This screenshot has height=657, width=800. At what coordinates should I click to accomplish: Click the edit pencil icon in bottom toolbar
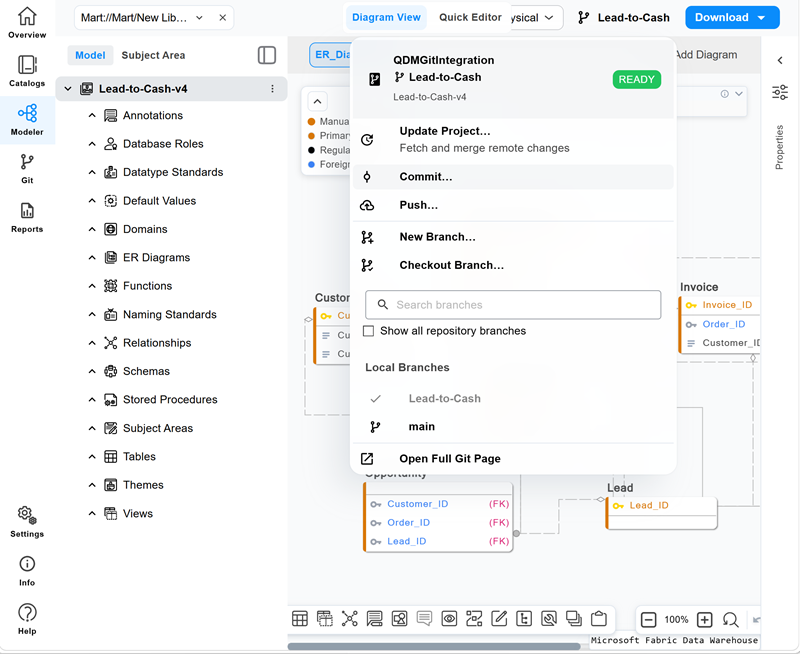click(x=499, y=619)
